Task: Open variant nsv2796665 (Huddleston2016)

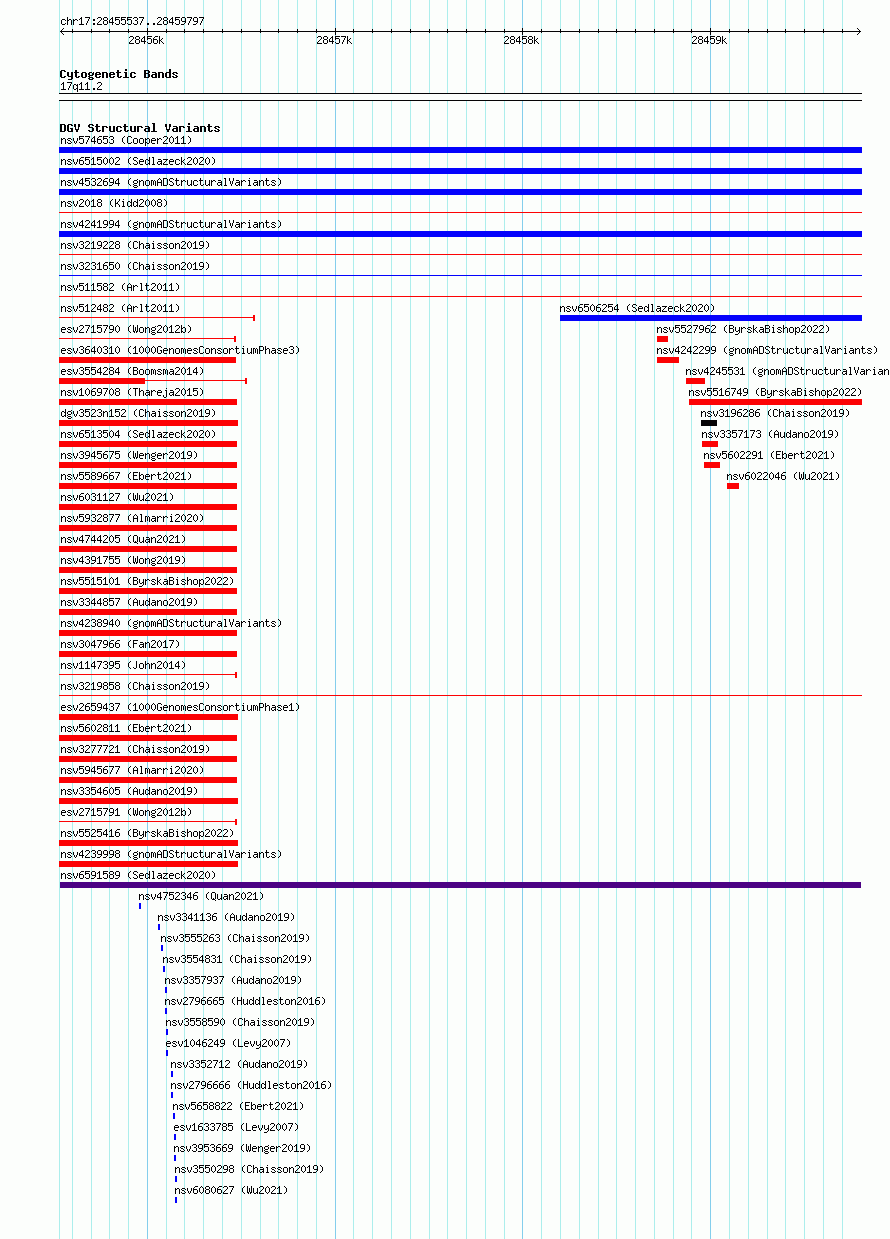Action: (245, 1001)
